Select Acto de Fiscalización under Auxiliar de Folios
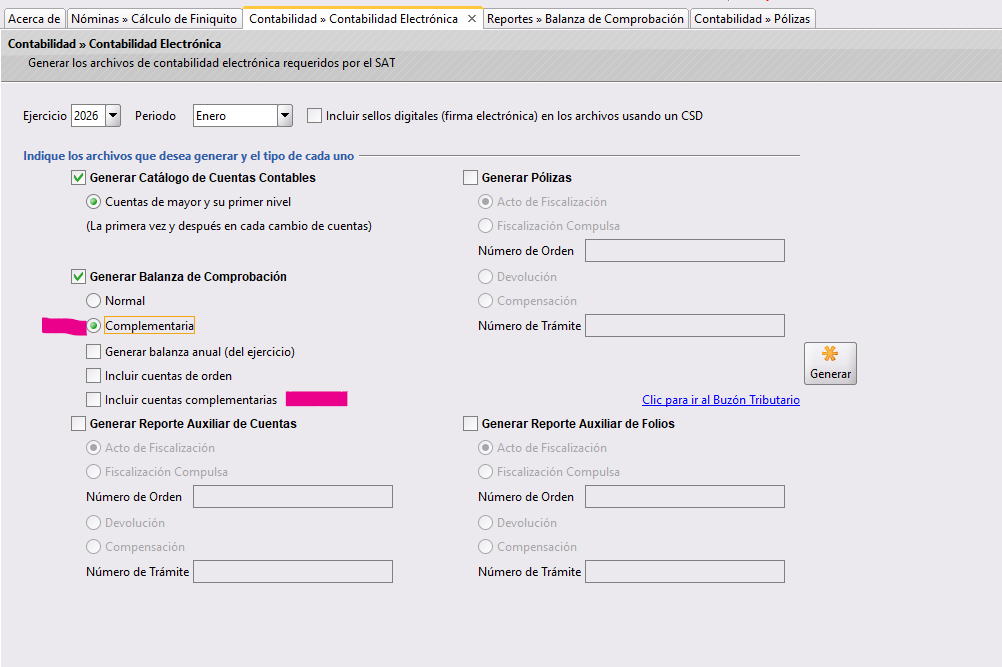The width and height of the screenshot is (1002, 667). pyautogui.click(x=486, y=448)
